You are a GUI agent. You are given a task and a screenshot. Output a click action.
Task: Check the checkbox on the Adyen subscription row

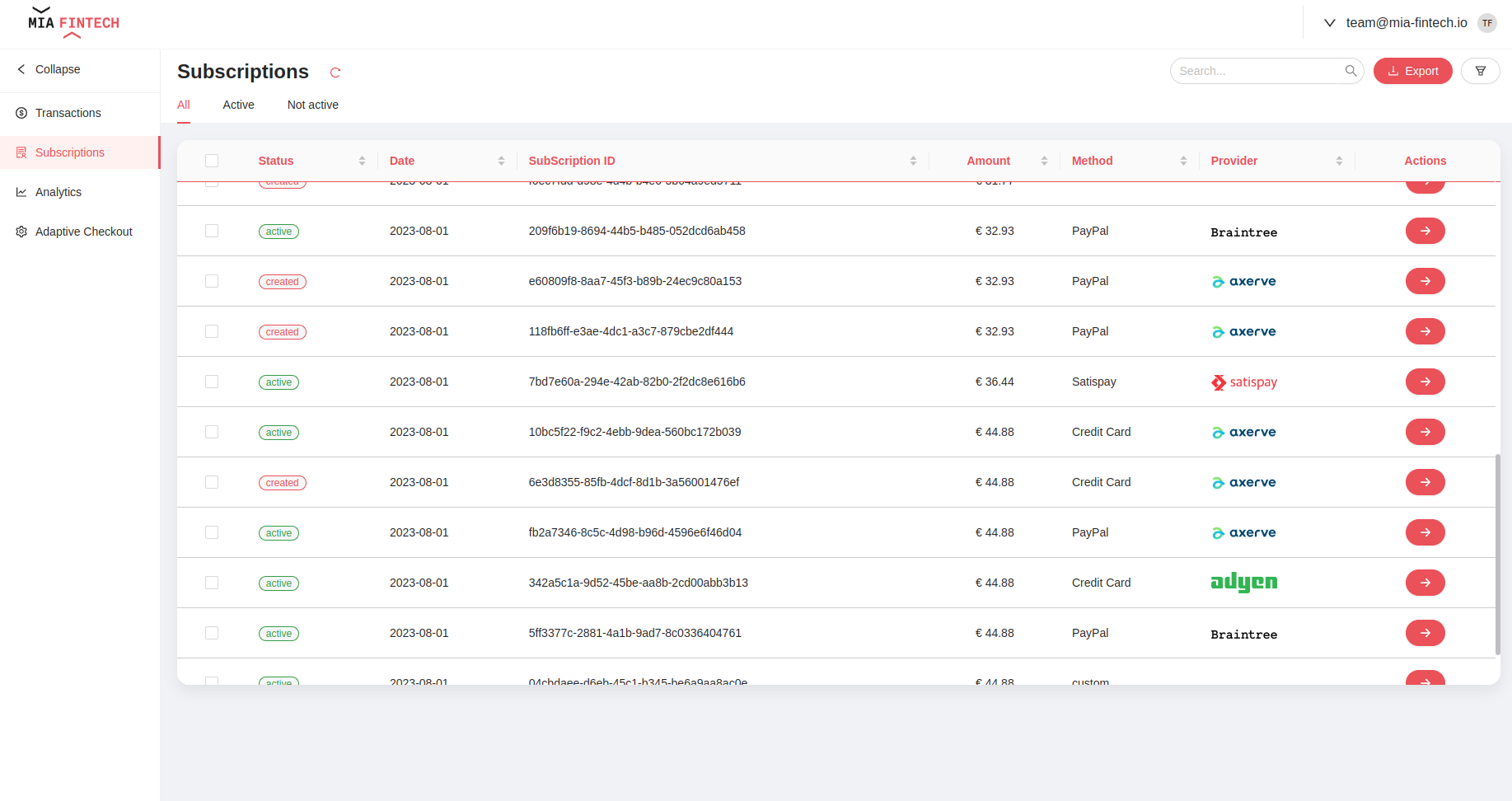[212, 583]
